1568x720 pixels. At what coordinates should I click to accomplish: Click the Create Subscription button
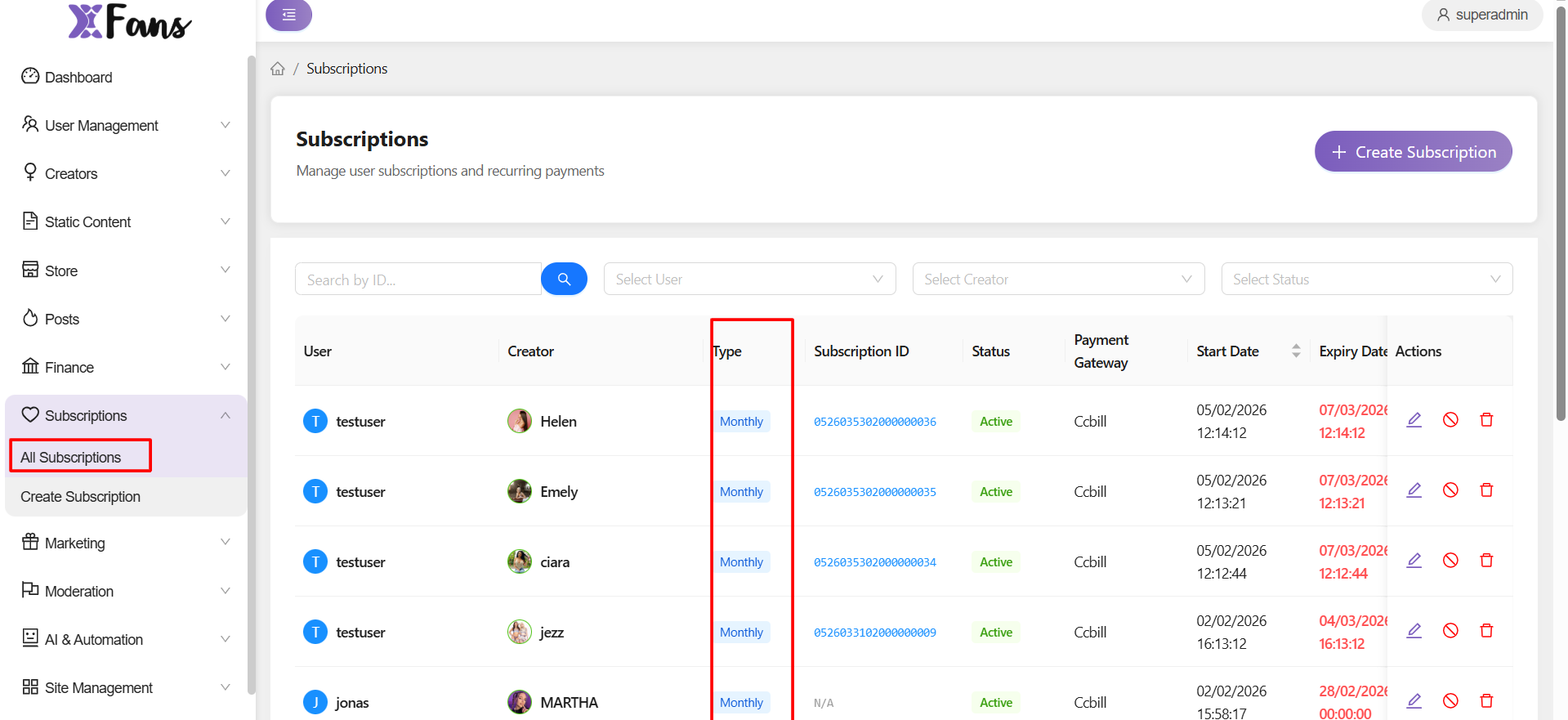click(x=1413, y=152)
